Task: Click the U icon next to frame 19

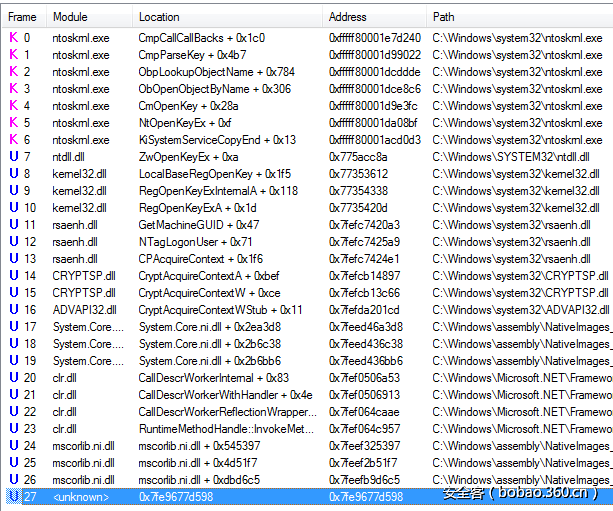Action: 14,361
